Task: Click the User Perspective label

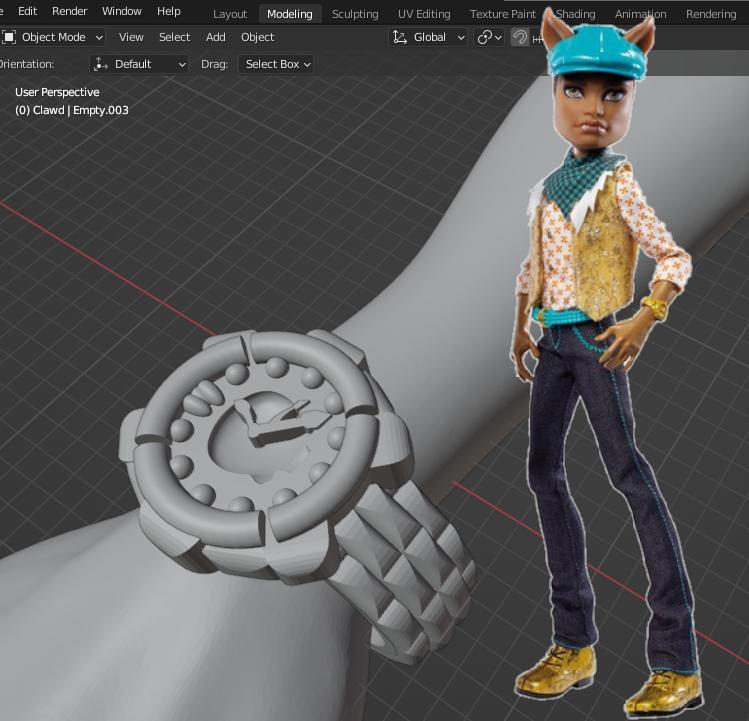Action: 57,92
